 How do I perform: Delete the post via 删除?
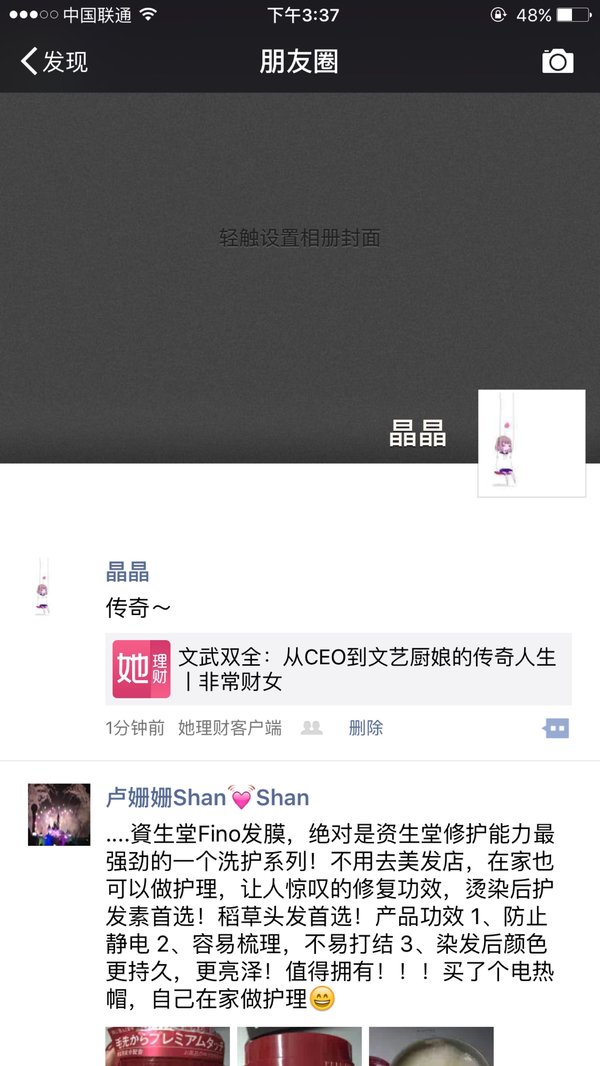tap(366, 728)
